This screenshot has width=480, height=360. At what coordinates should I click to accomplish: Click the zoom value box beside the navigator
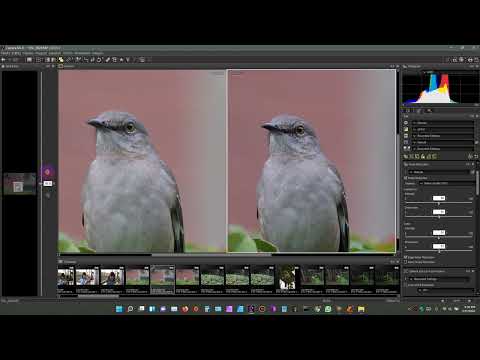coord(48,183)
